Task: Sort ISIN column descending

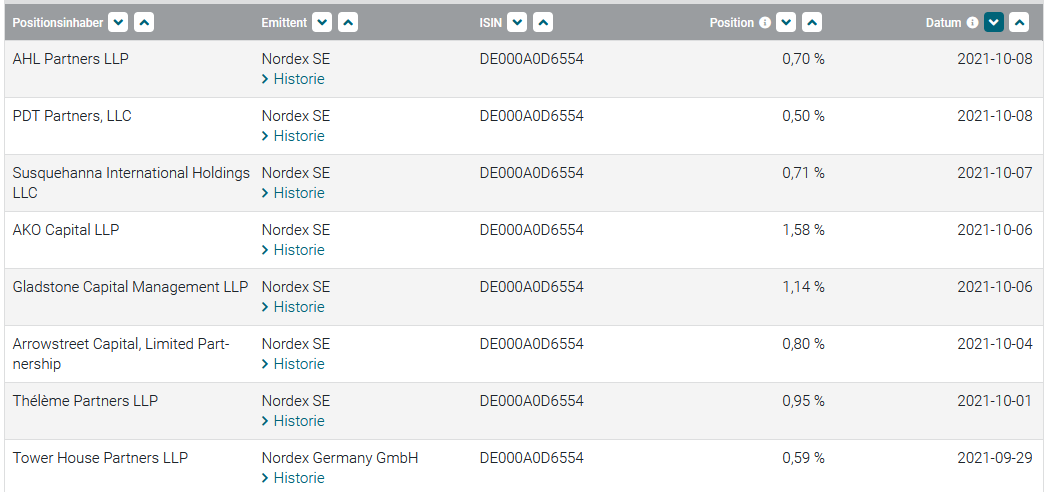Action: tap(517, 23)
